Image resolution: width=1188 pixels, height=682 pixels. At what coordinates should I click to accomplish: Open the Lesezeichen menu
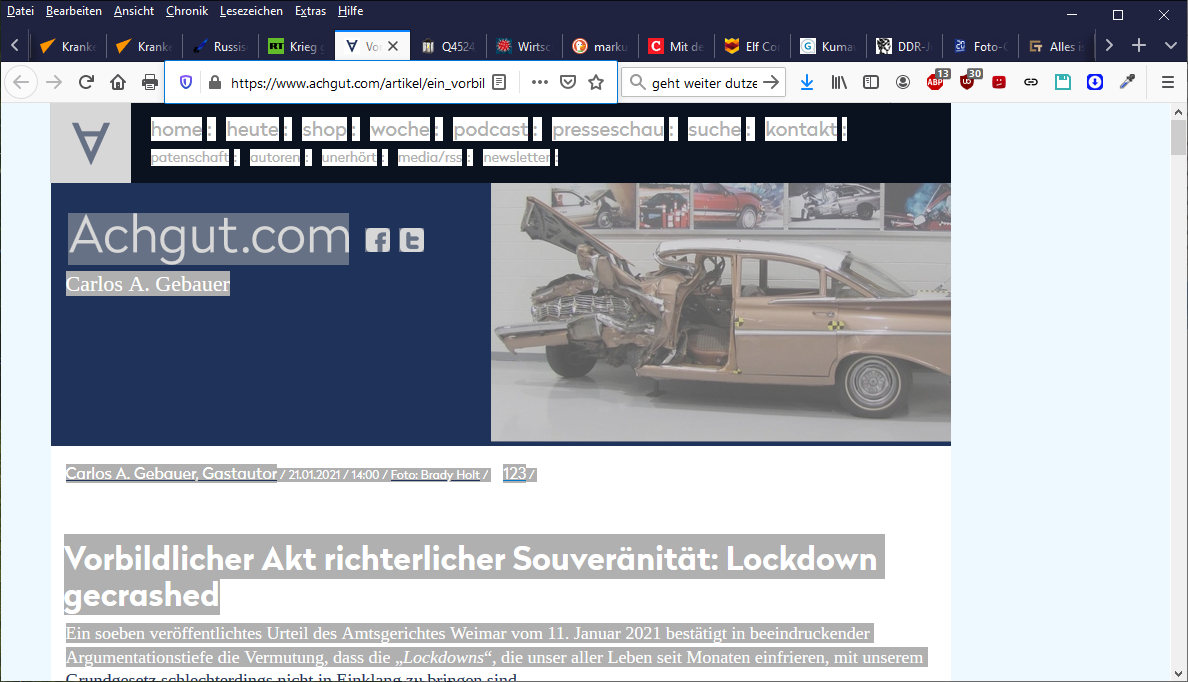[252, 11]
